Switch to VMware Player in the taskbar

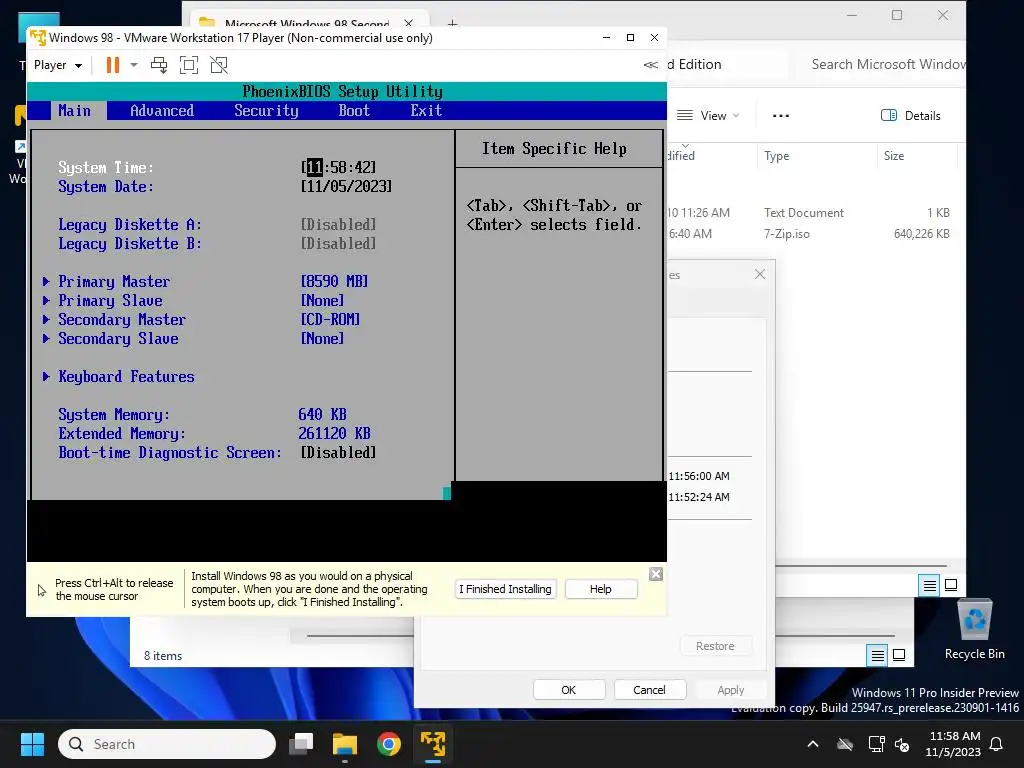(432, 744)
